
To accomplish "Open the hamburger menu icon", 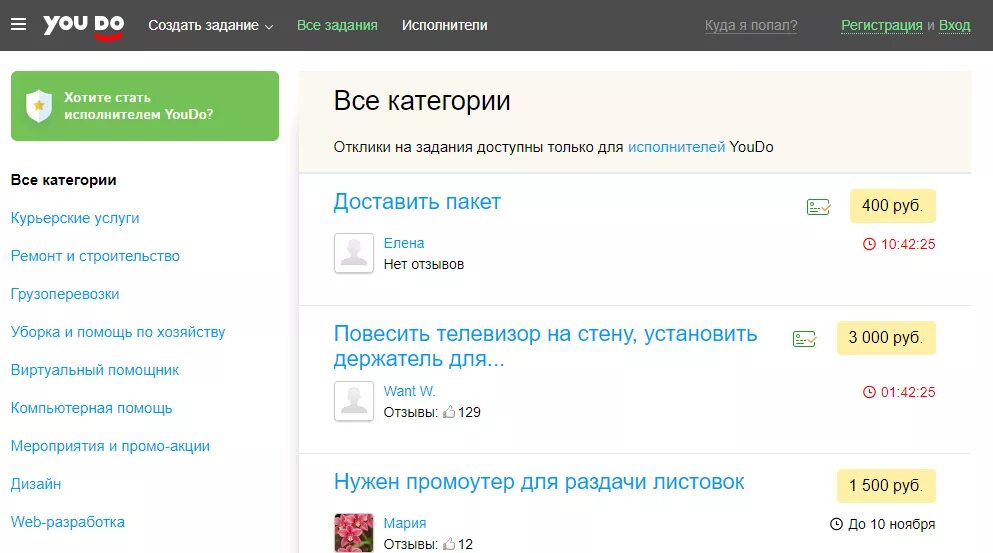I will [x=18, y=25].
